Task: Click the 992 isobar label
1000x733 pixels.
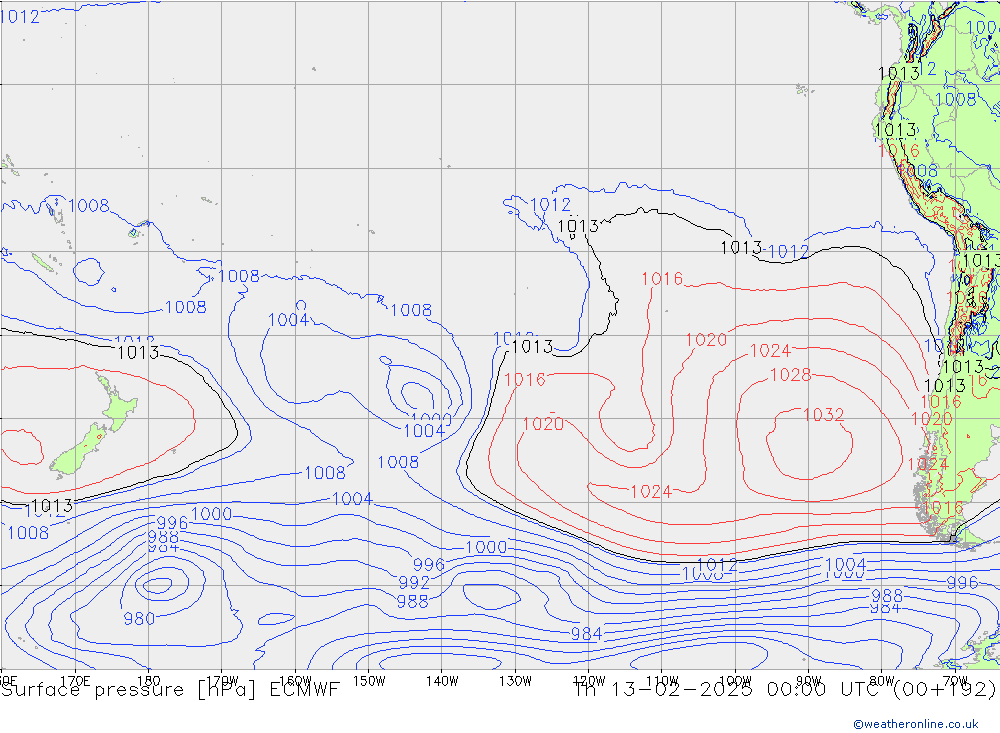Action: click(414, 582)
